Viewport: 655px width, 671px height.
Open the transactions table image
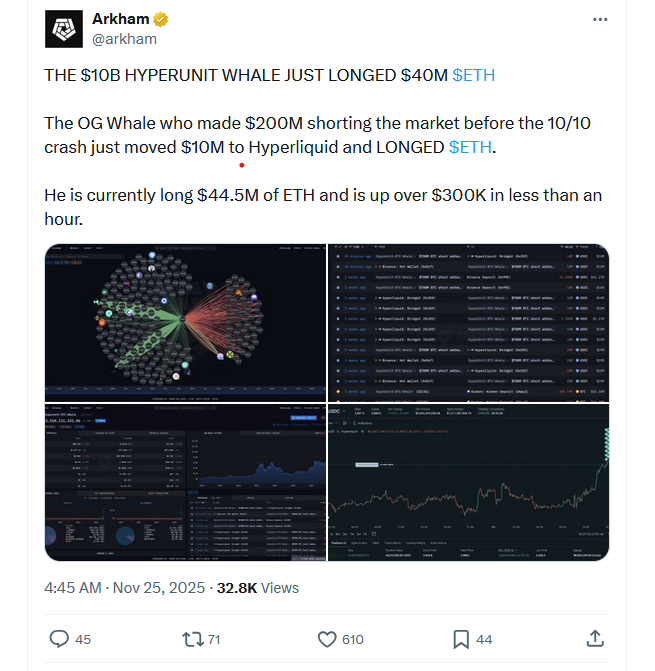pos(468,322)
